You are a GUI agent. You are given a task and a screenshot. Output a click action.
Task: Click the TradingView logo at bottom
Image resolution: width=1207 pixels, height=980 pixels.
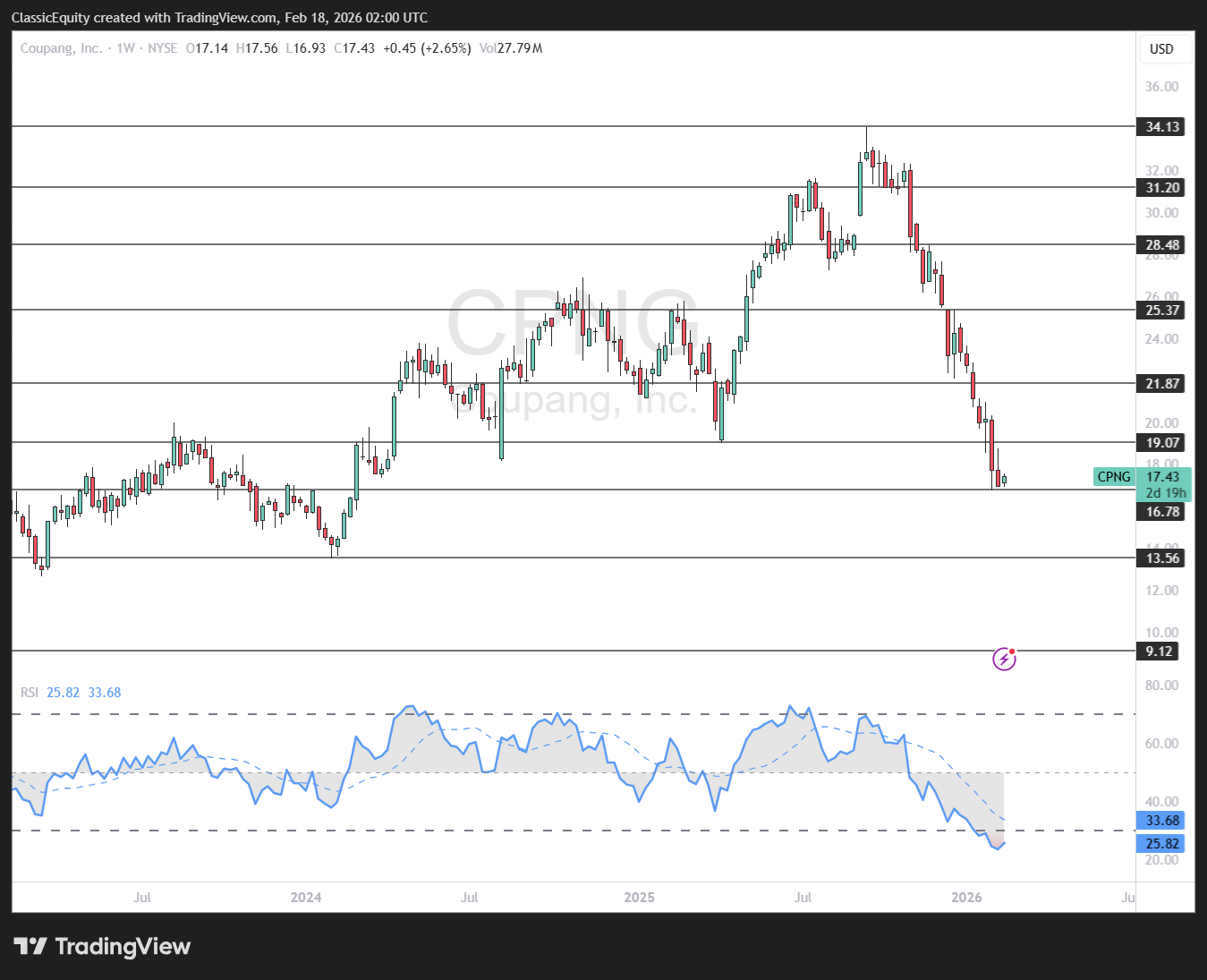(x=102, y=946)
